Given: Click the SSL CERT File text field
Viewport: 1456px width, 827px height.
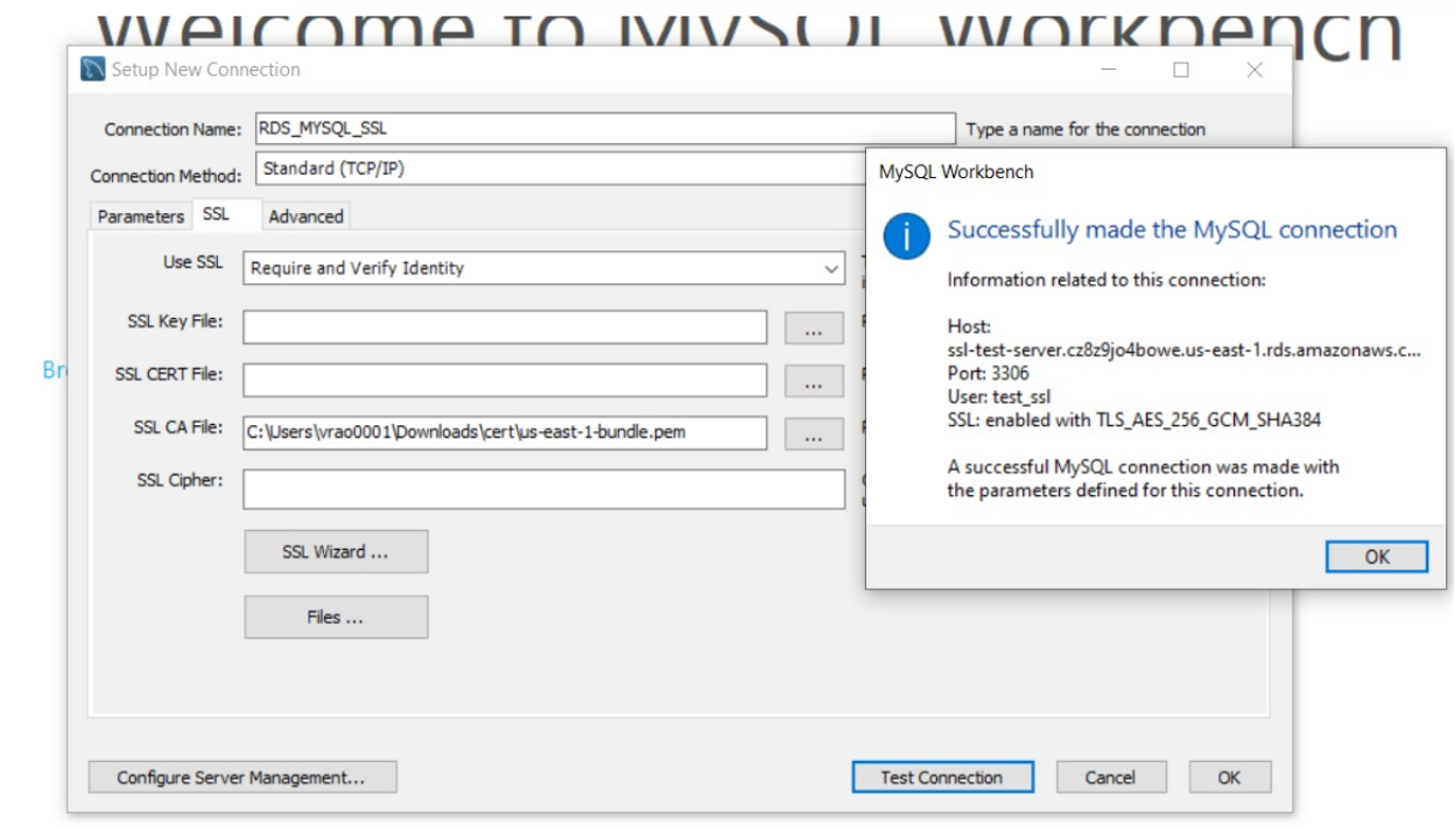Looking at the screenshot, I should 505,379.
